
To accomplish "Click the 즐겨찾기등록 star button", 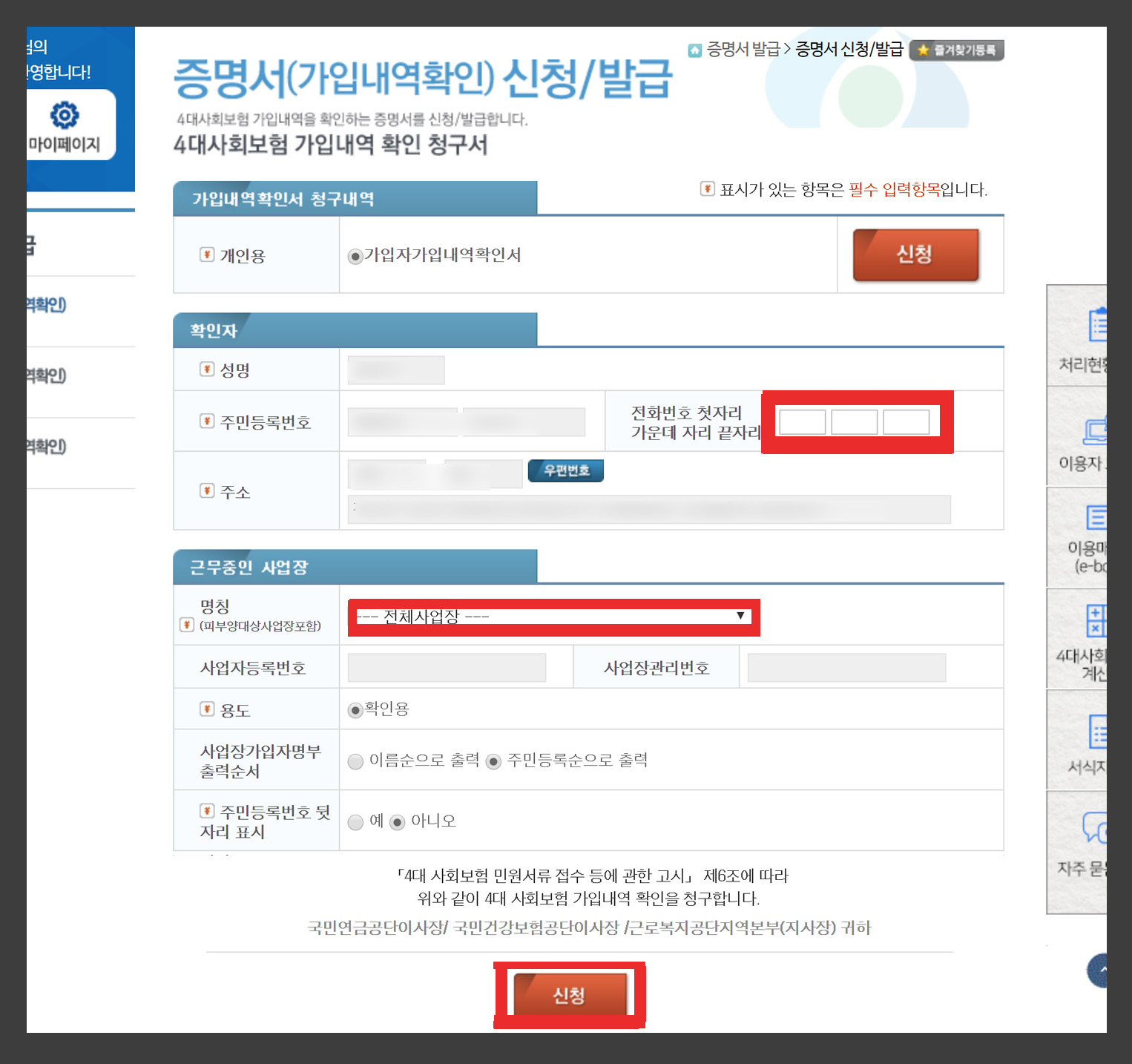I will [x=956, y=50].
